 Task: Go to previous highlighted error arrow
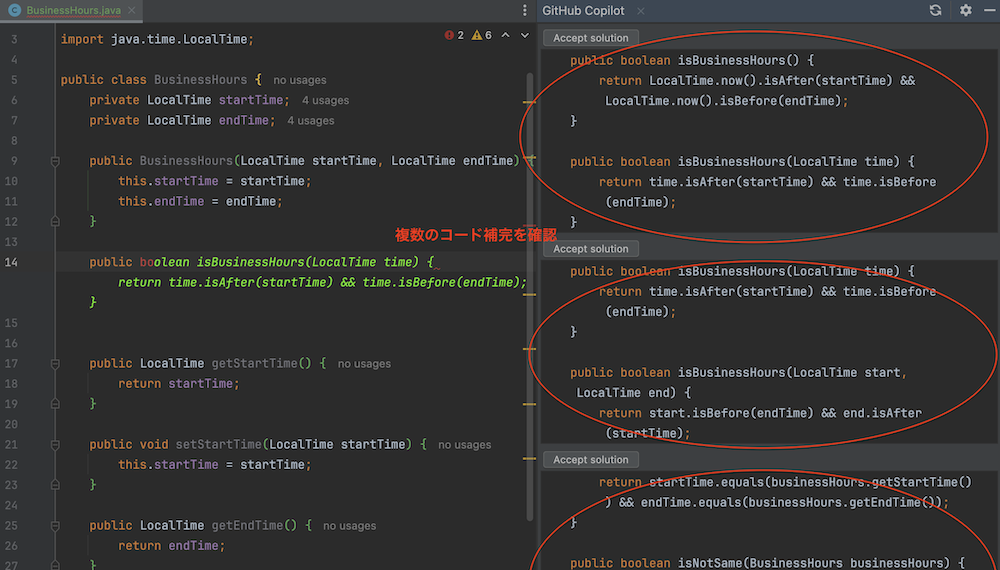pyautogui.click(x=505, y=35)
